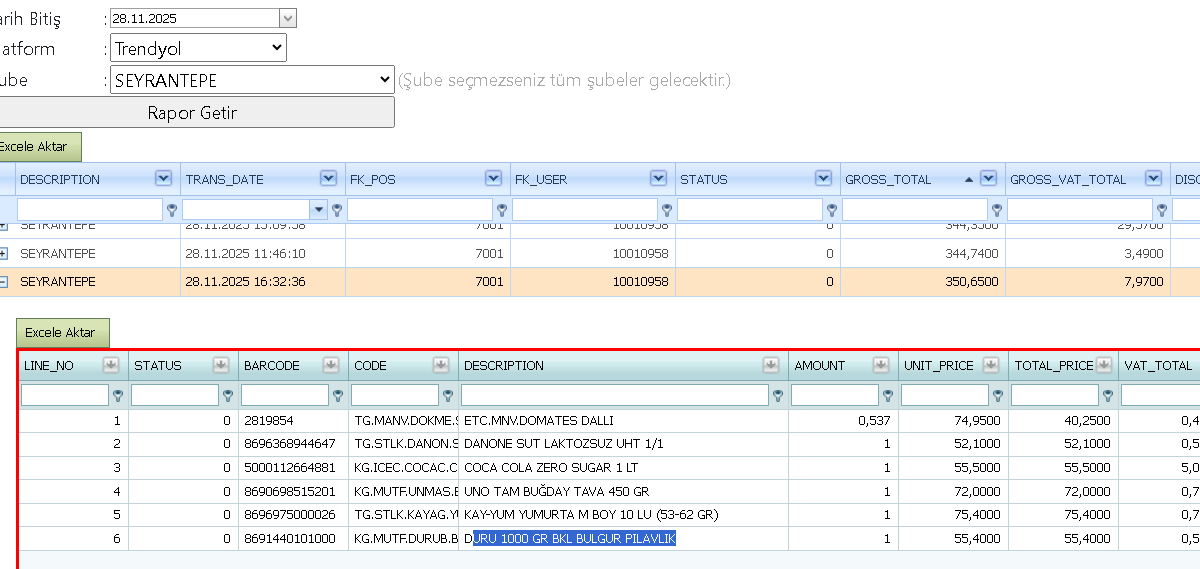The width and height of the screenshot is (1200, 569).
Task: Open GROSS_VAT_TOTAL column header filter menu
Action: [1154, 179]
